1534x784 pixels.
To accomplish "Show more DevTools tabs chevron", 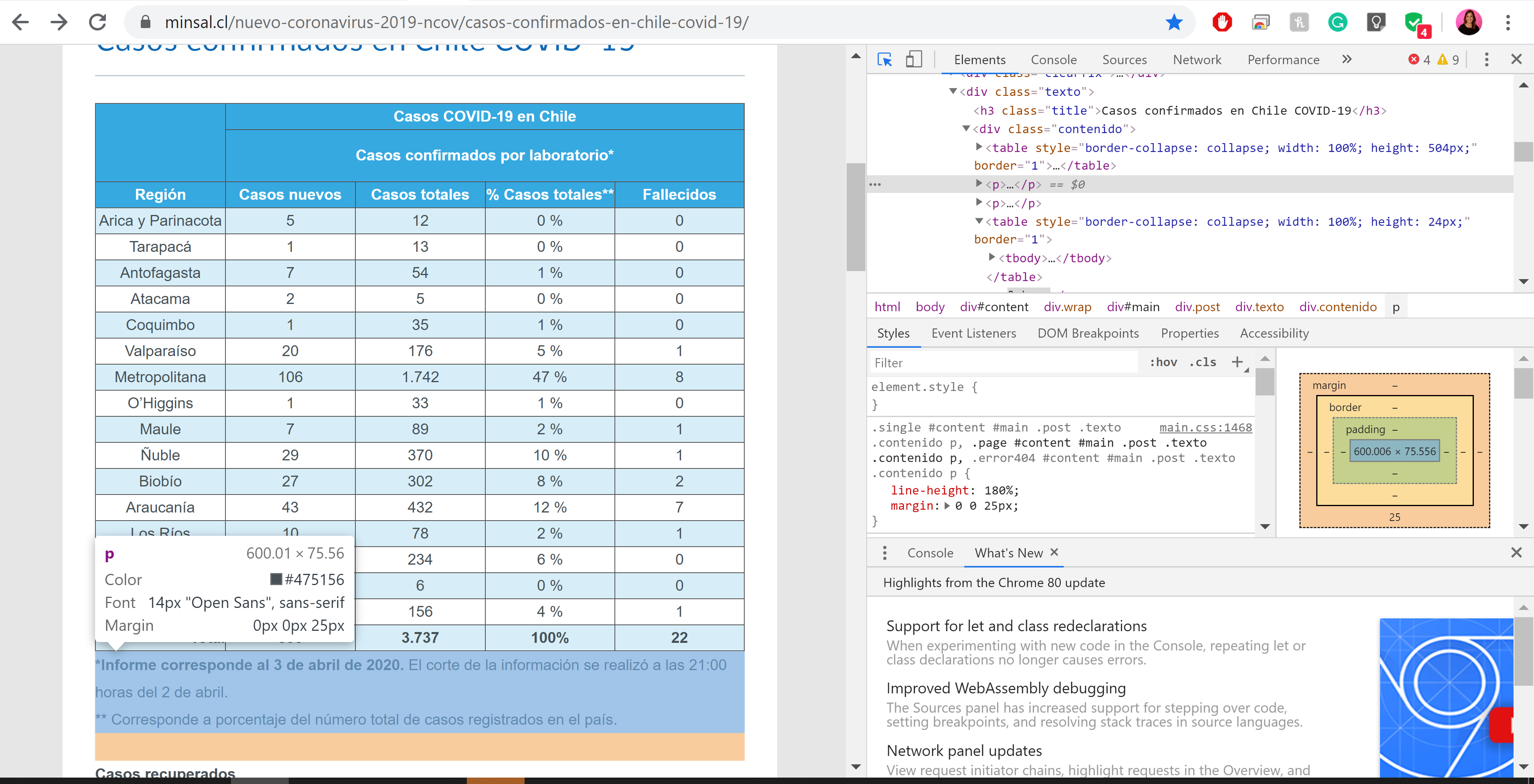I will click(x=1346, y=59).
